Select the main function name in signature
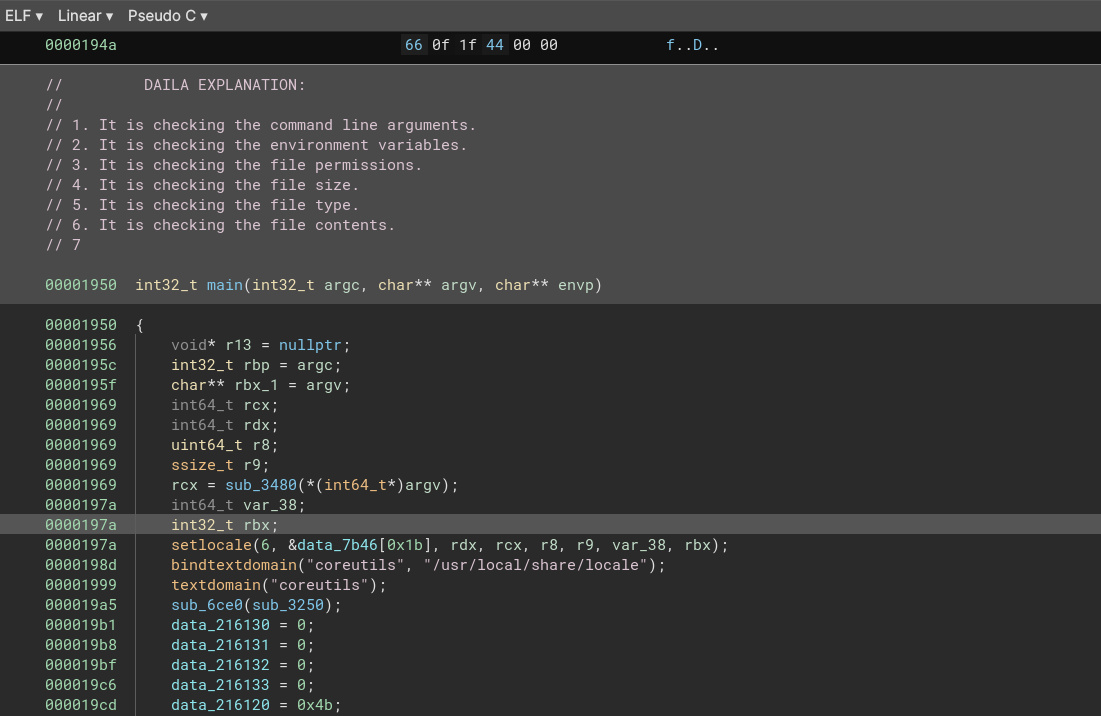 [224, 285]
